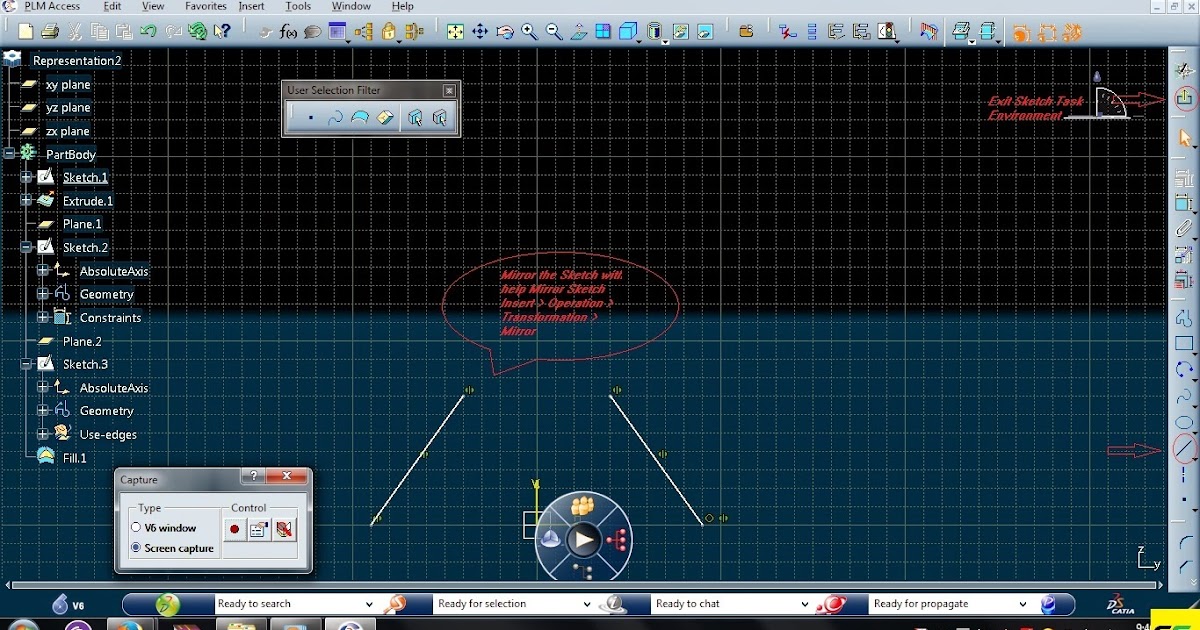Select the V6 window radio button
The width and height of the screenshot is (1200, 630).
[136, 528]
